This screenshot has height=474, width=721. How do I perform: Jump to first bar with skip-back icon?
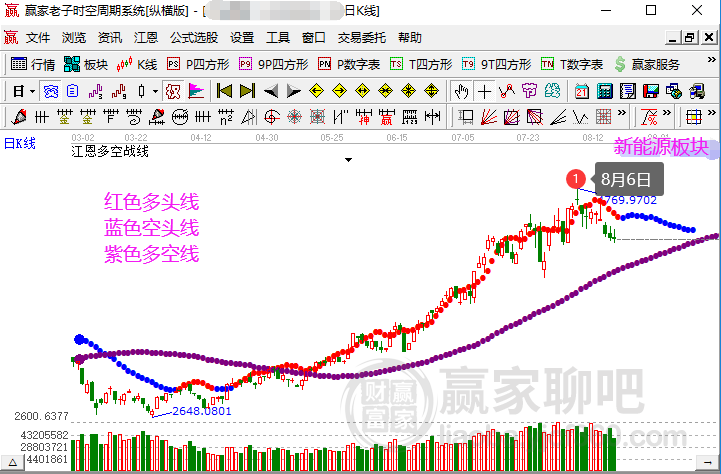click(224, 91)
